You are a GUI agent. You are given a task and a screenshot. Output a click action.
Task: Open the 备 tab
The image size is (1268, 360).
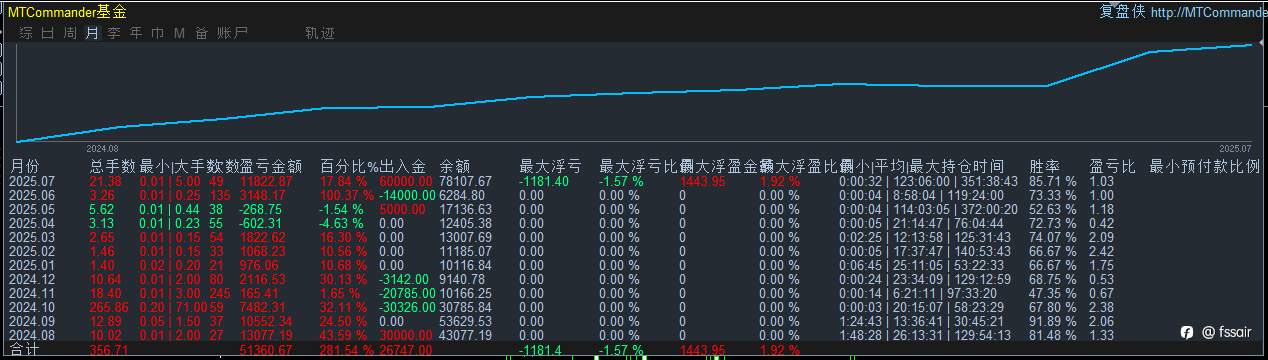click(201, 33)
